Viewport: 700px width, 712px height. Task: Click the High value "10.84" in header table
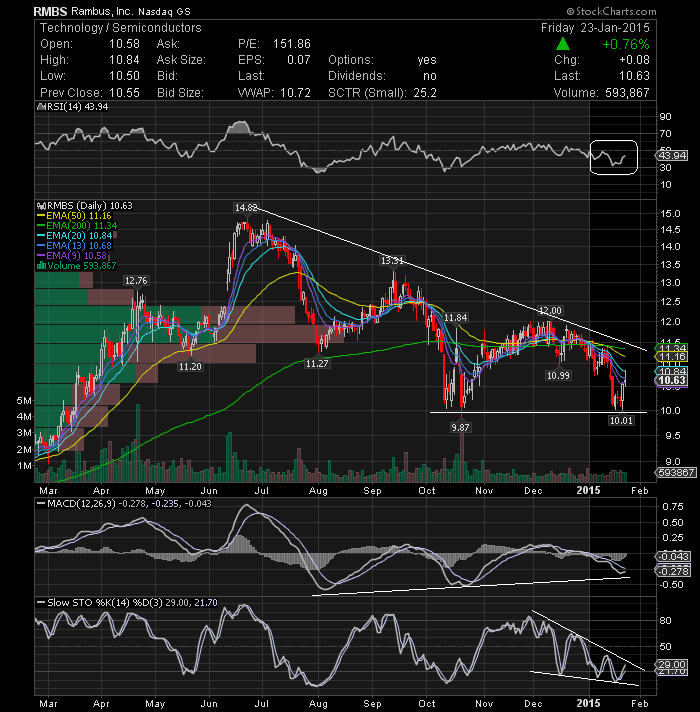124,60
